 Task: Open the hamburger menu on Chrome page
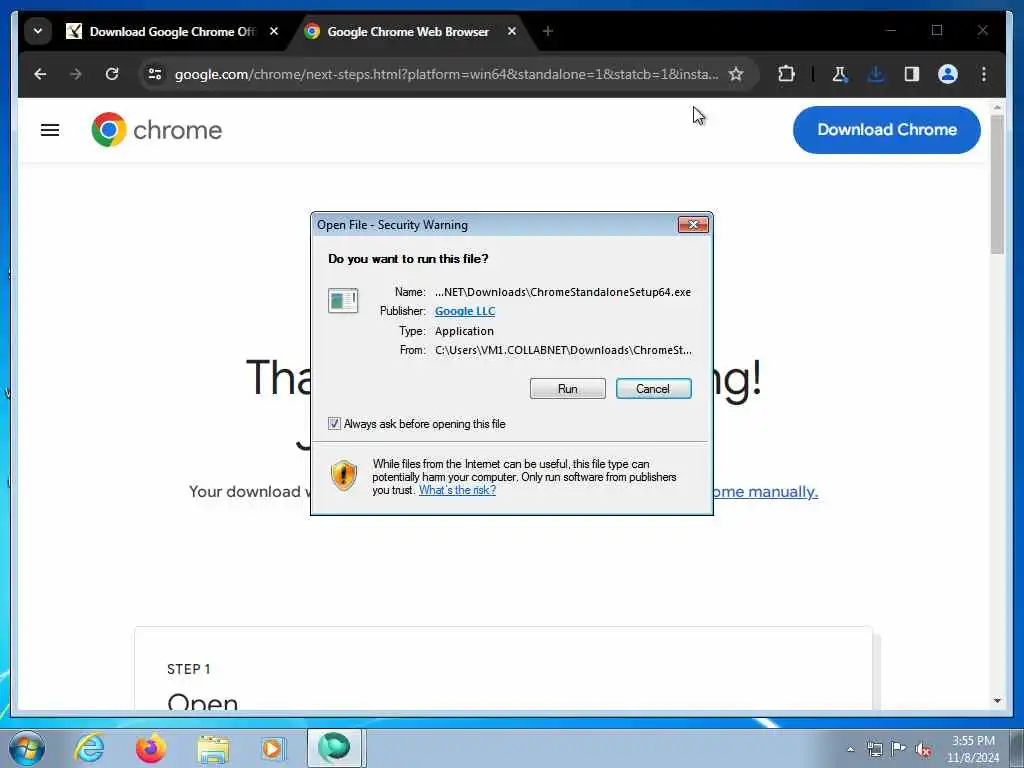coord(50,130)
